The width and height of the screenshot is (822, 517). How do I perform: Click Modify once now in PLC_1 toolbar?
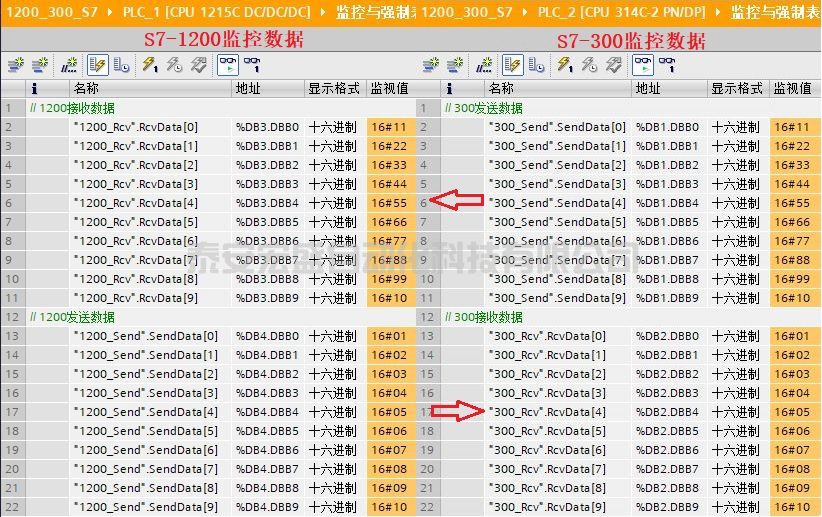coord(150,65)
